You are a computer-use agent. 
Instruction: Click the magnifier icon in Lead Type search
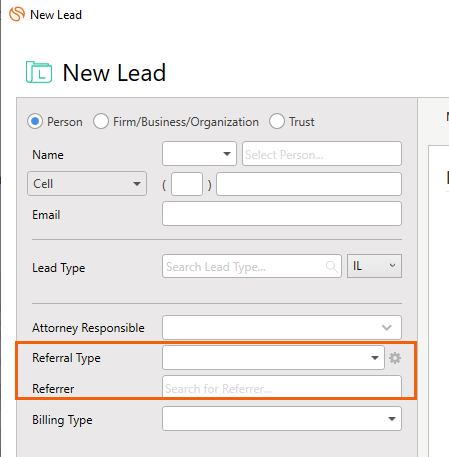click(331, 266)
